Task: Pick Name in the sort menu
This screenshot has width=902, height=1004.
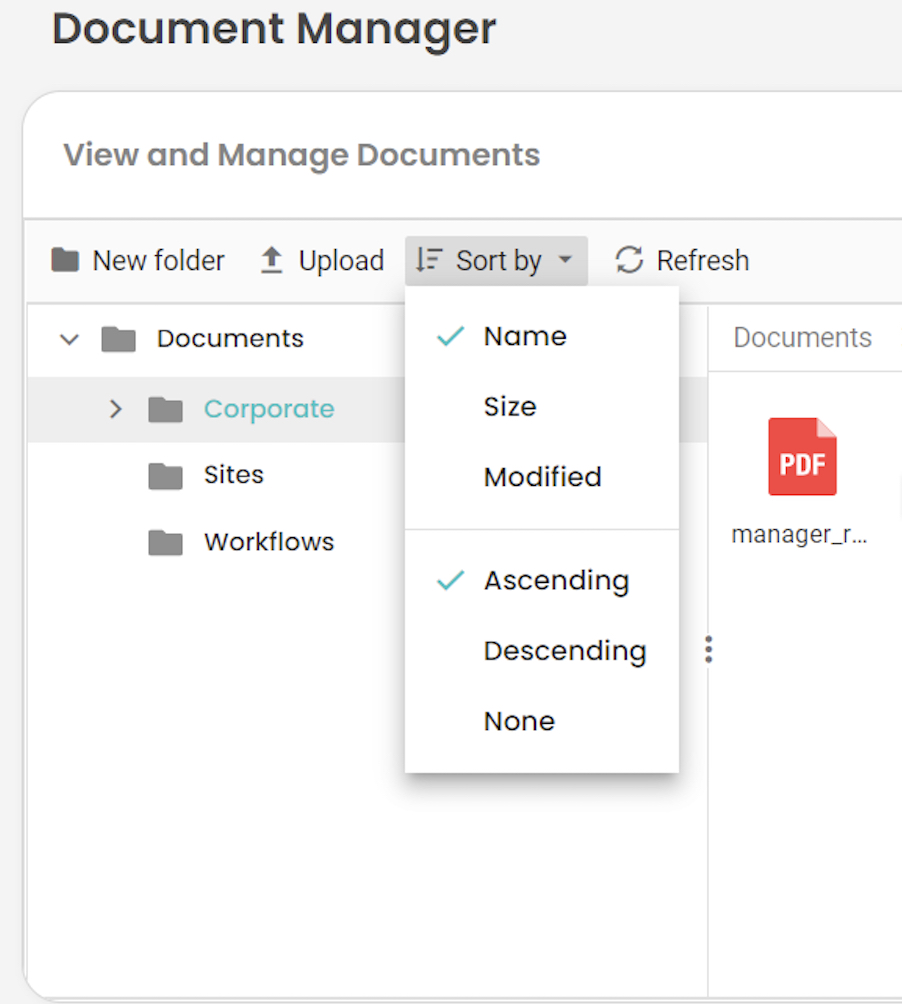Action: pos(525,337)
